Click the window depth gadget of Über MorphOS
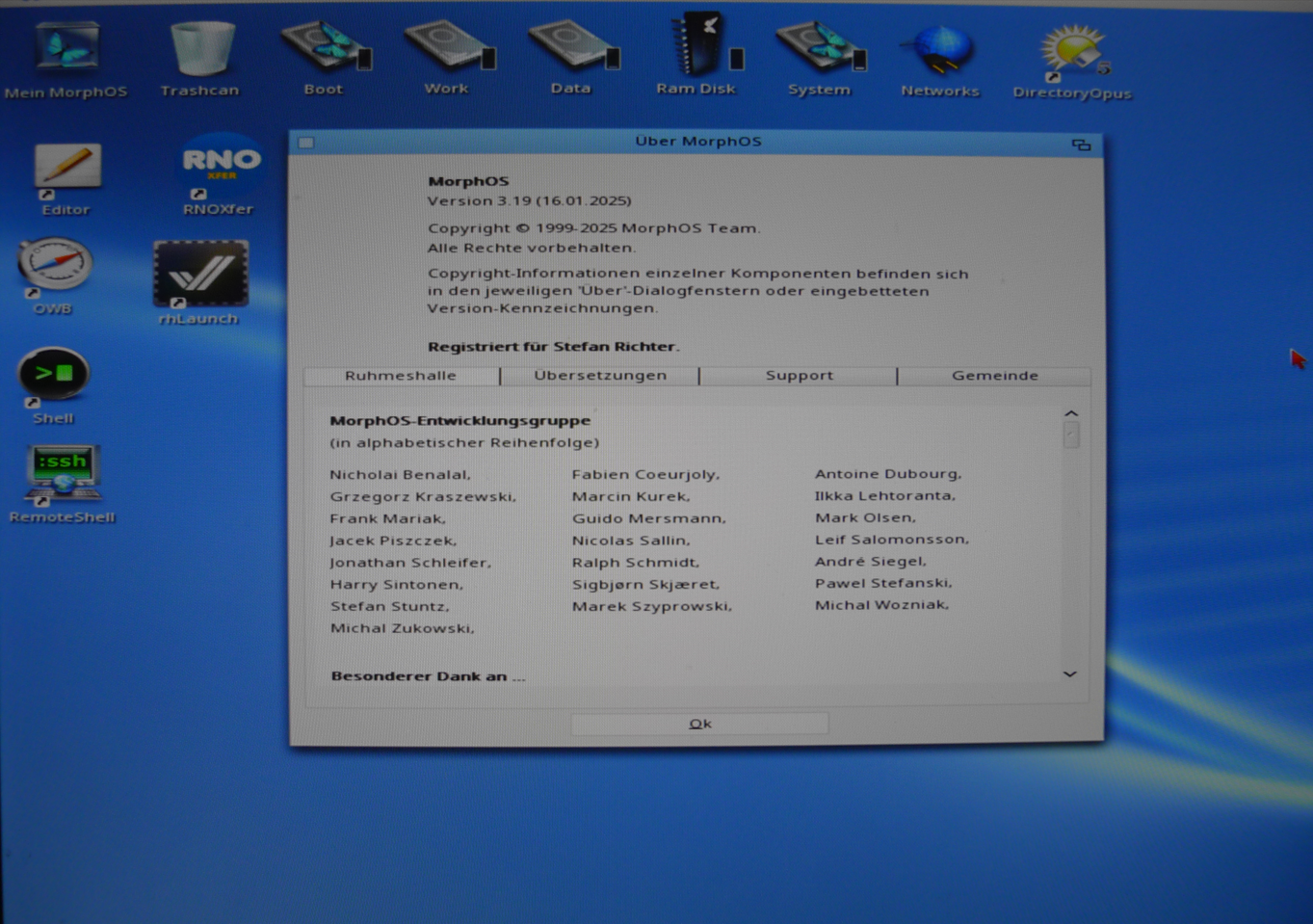Screen dimensions: 1313x924 tap(1081, 145)
